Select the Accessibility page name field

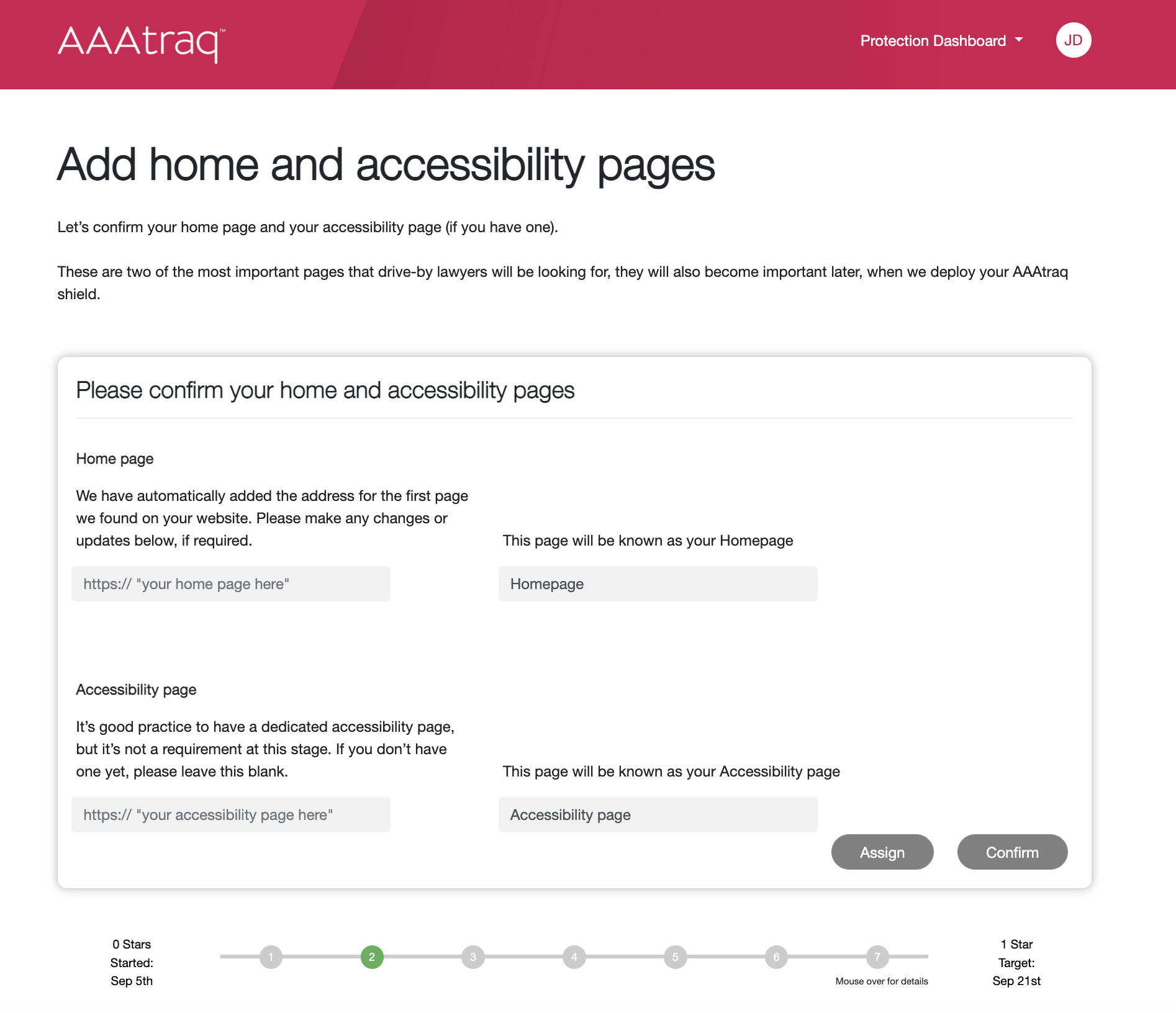[658, 814]
